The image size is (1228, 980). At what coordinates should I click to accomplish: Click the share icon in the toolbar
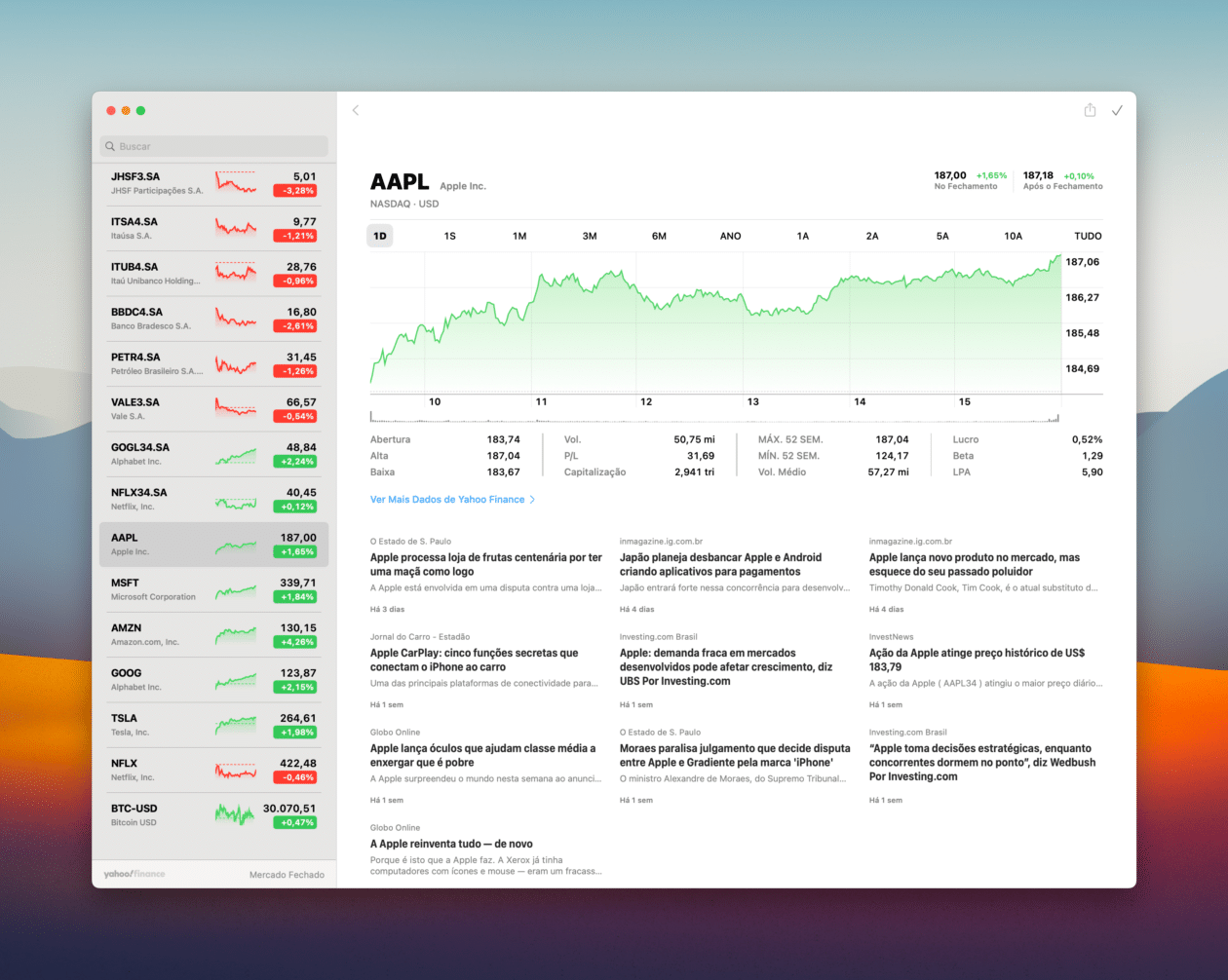(1090, 110)
